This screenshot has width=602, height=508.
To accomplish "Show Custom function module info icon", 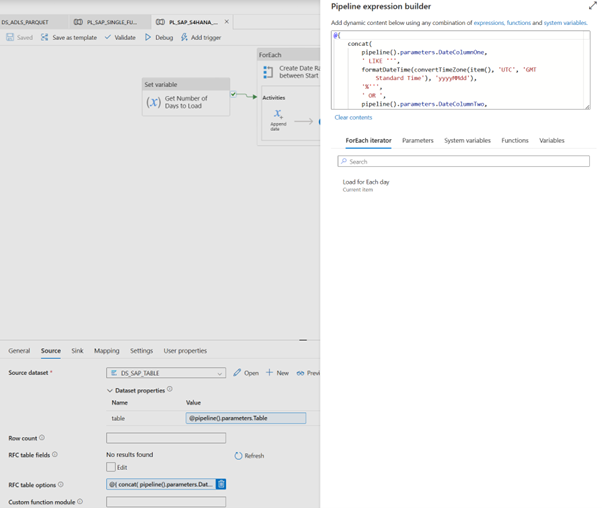I will click(80, 501).
